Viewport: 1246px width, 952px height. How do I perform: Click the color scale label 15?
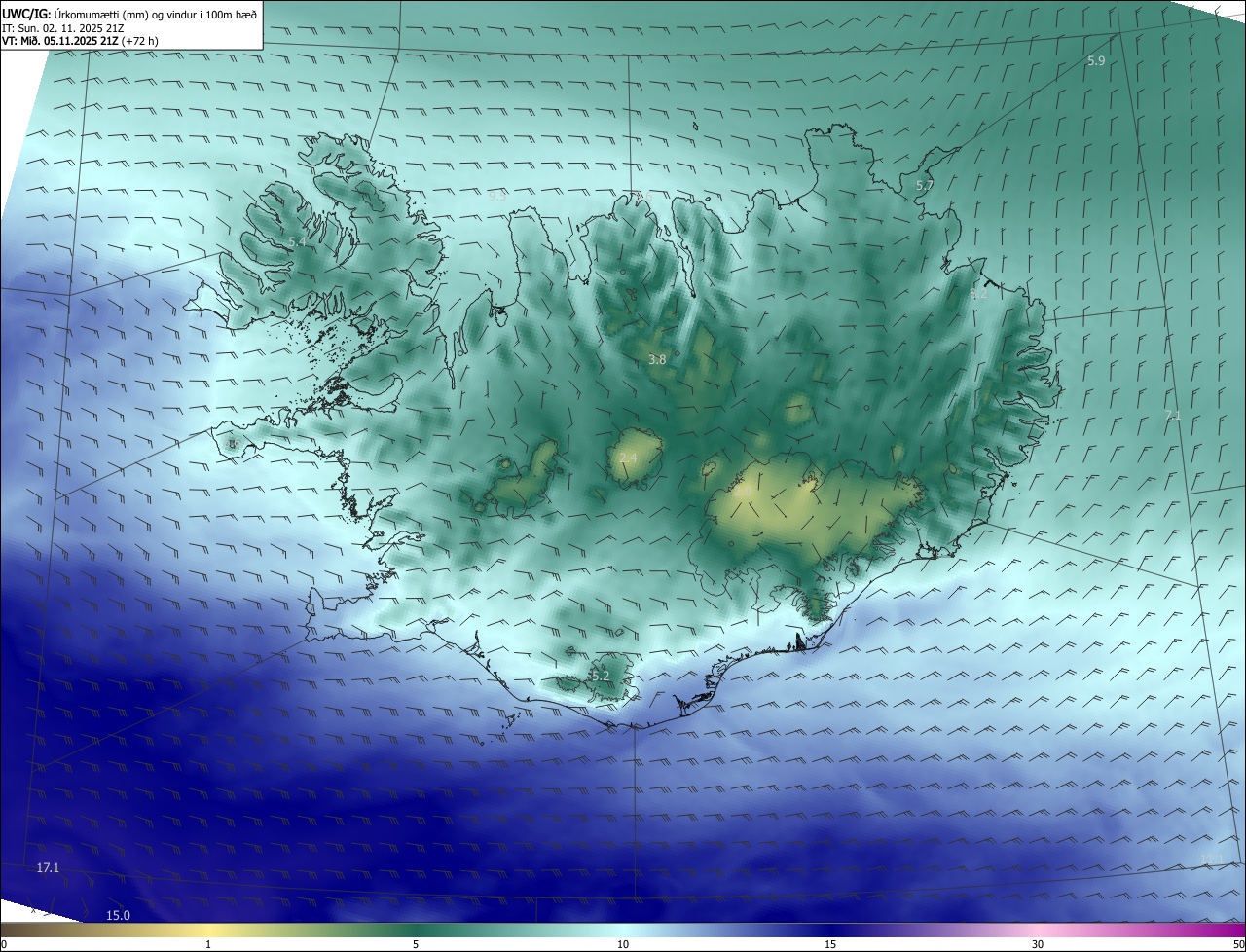click(830, 944)
